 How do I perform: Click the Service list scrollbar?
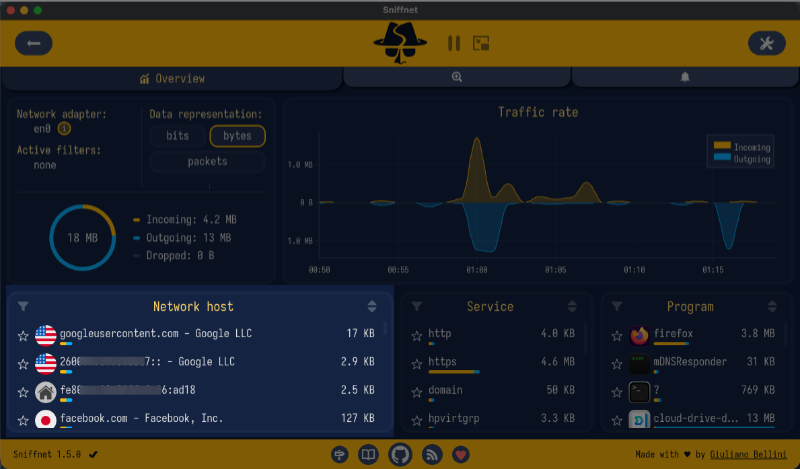[x=586, y=338]
